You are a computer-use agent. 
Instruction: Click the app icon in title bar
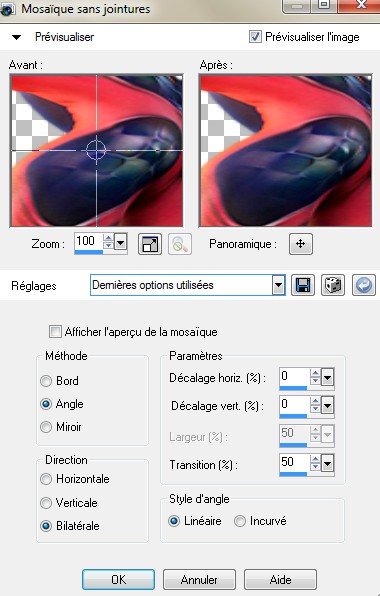(x=7, y=8)
